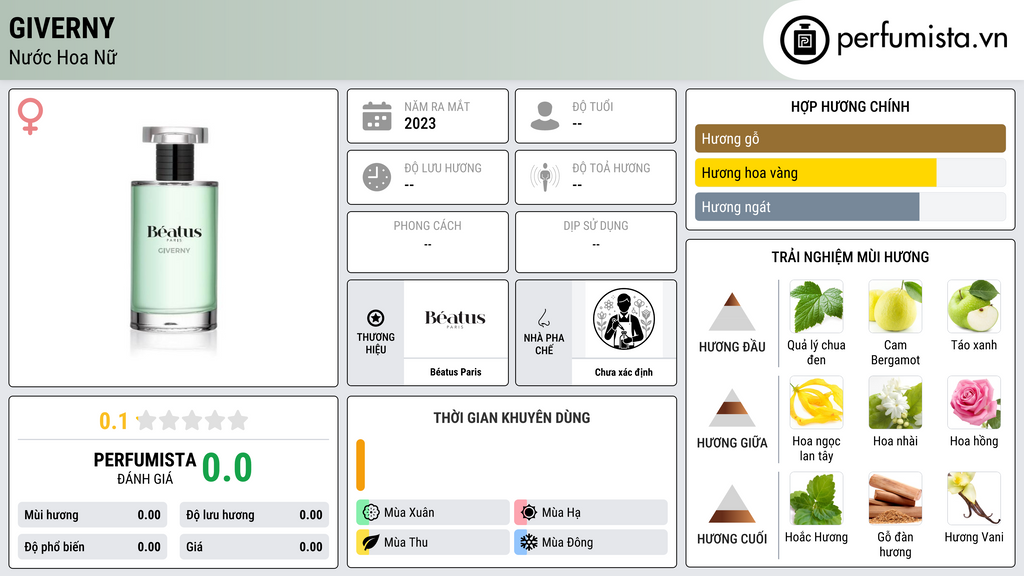Screen dimensions: 1024x576
Task: Click the spring flower icon for Mùa Xuân
Action: 370,513
